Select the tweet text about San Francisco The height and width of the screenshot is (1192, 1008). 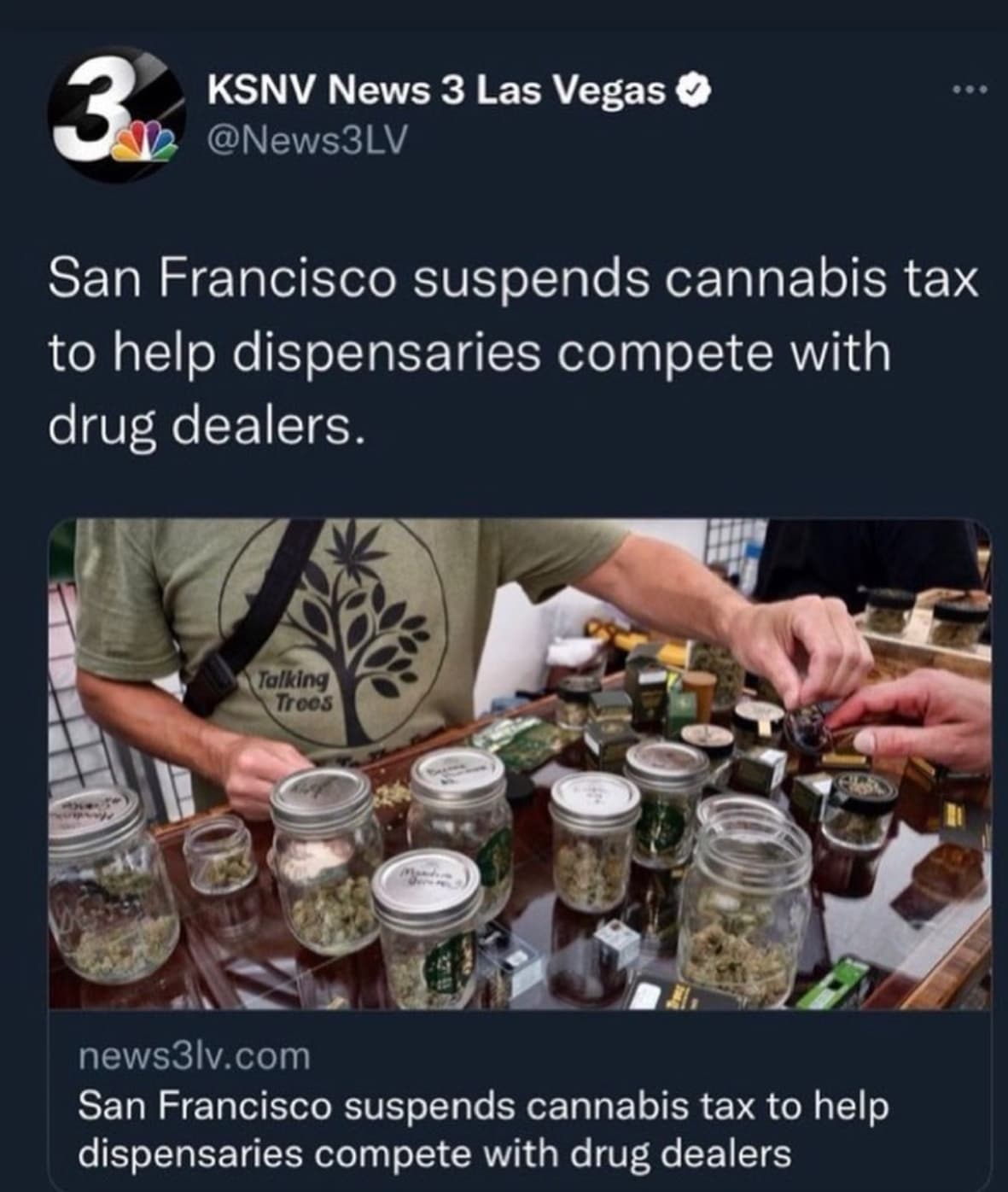513,352
